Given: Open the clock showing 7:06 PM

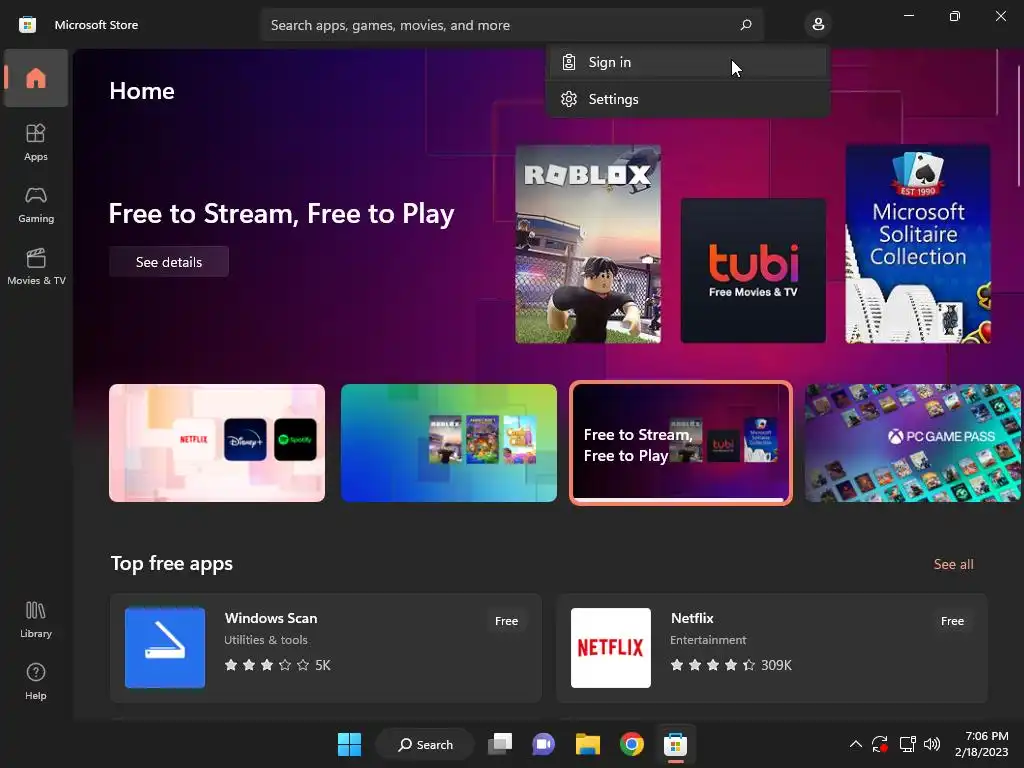Looking at the screenshot, I should [x=982, y=744].
